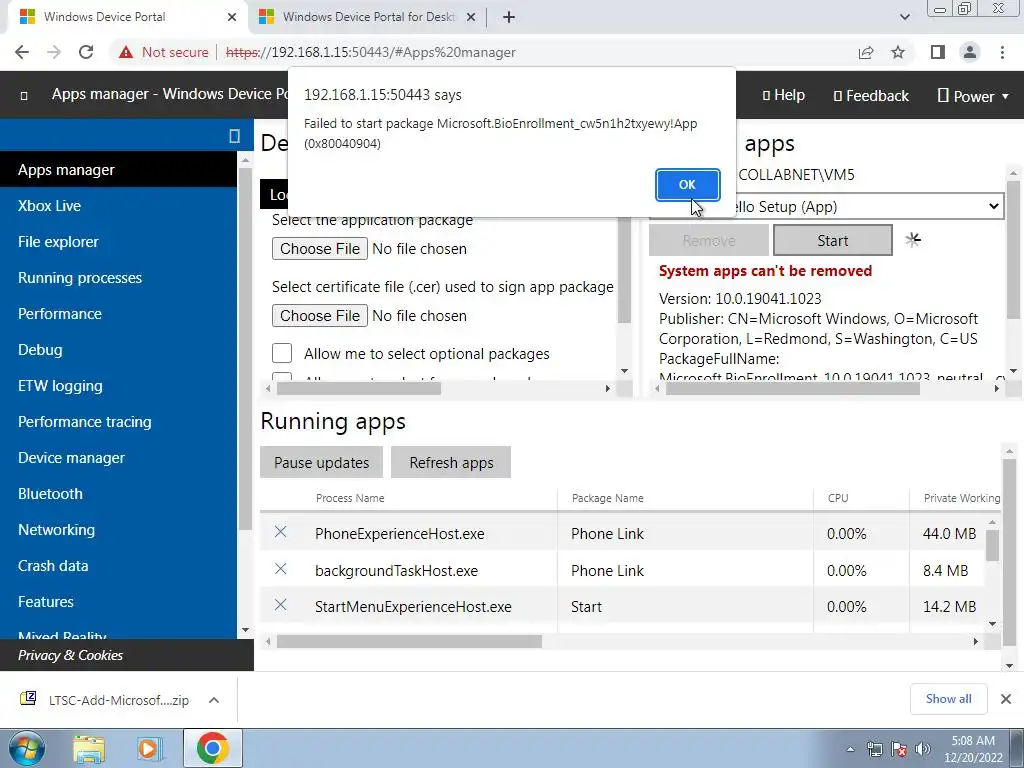1024x768 pixels.
Task: Click running apps horizontal scrollbar
Action: (409, 642)
